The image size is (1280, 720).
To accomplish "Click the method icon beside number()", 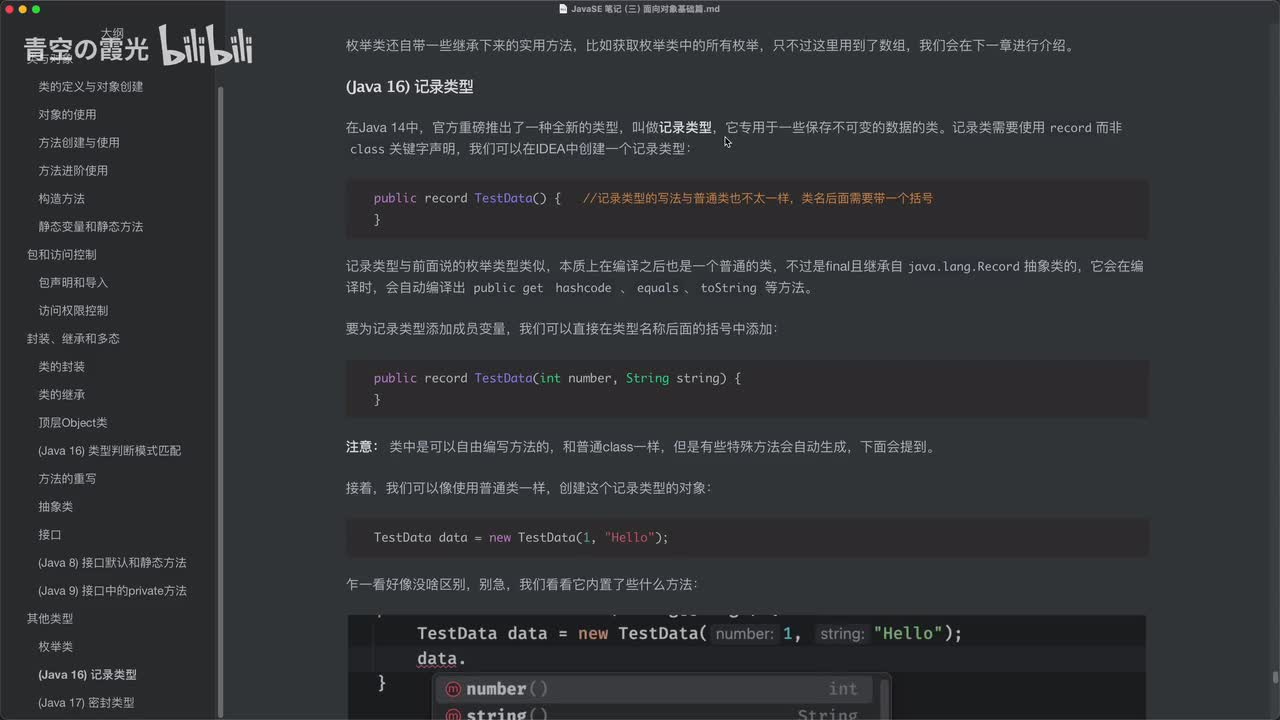I will click(453, 689).
